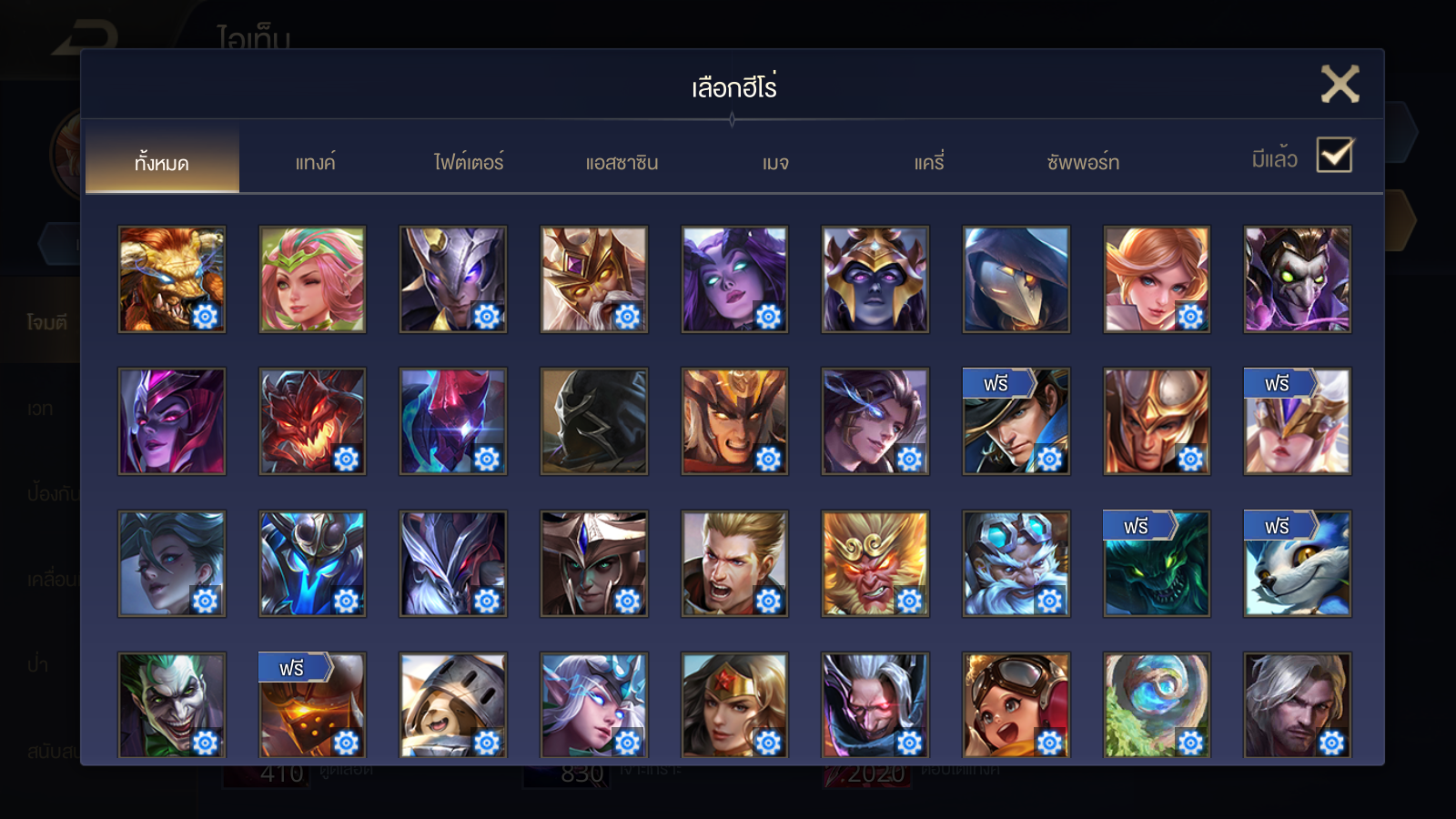
Task: Choose the Wonder Woman hero portrait
Action: (x=734, y=704)
